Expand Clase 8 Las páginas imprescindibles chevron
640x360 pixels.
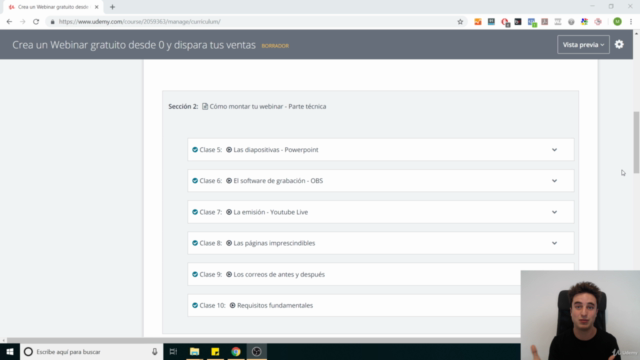pyautogui.click(x=554, y=243)
